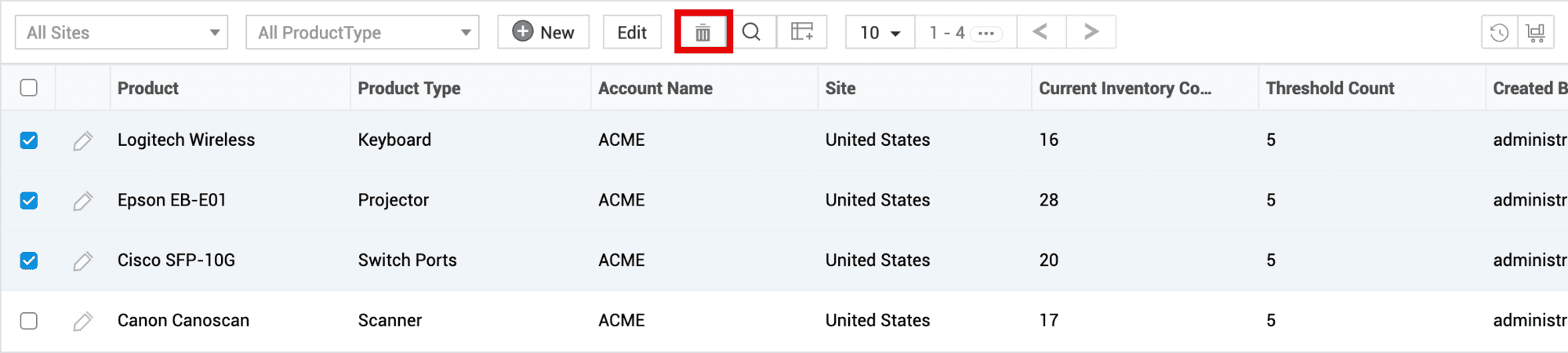Sort by Threshold Count column header

[x=1330, y=88]
